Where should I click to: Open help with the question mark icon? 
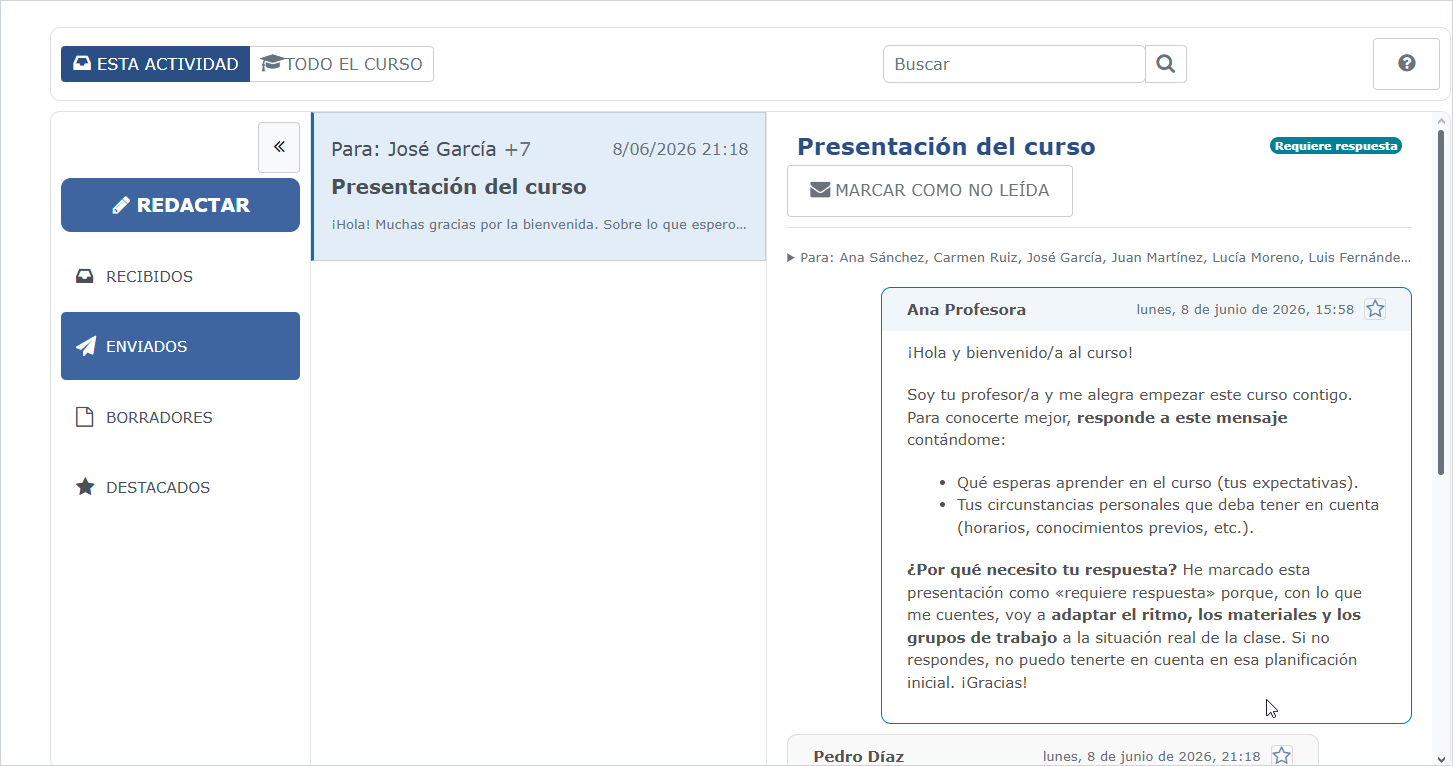tap(1406, 64)
